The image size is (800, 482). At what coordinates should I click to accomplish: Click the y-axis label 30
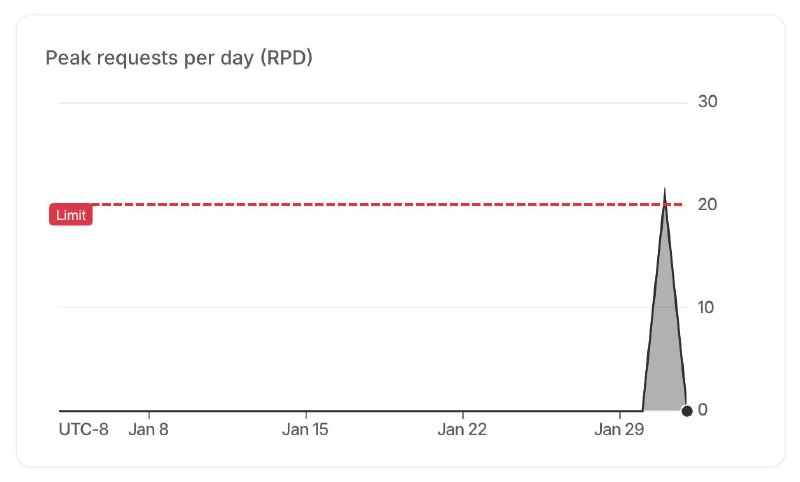708,102
